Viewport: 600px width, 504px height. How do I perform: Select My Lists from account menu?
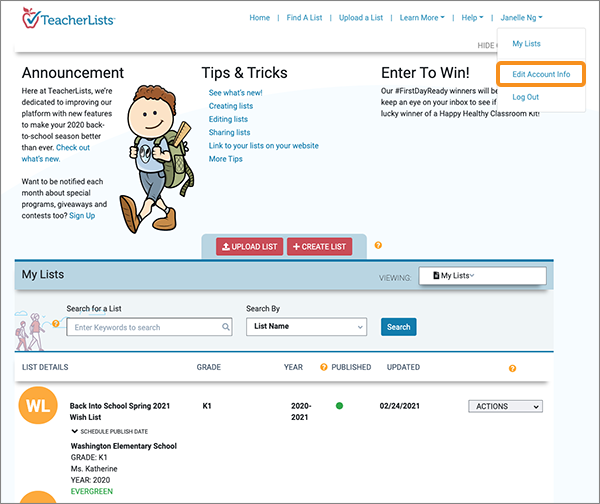(526, 44)
